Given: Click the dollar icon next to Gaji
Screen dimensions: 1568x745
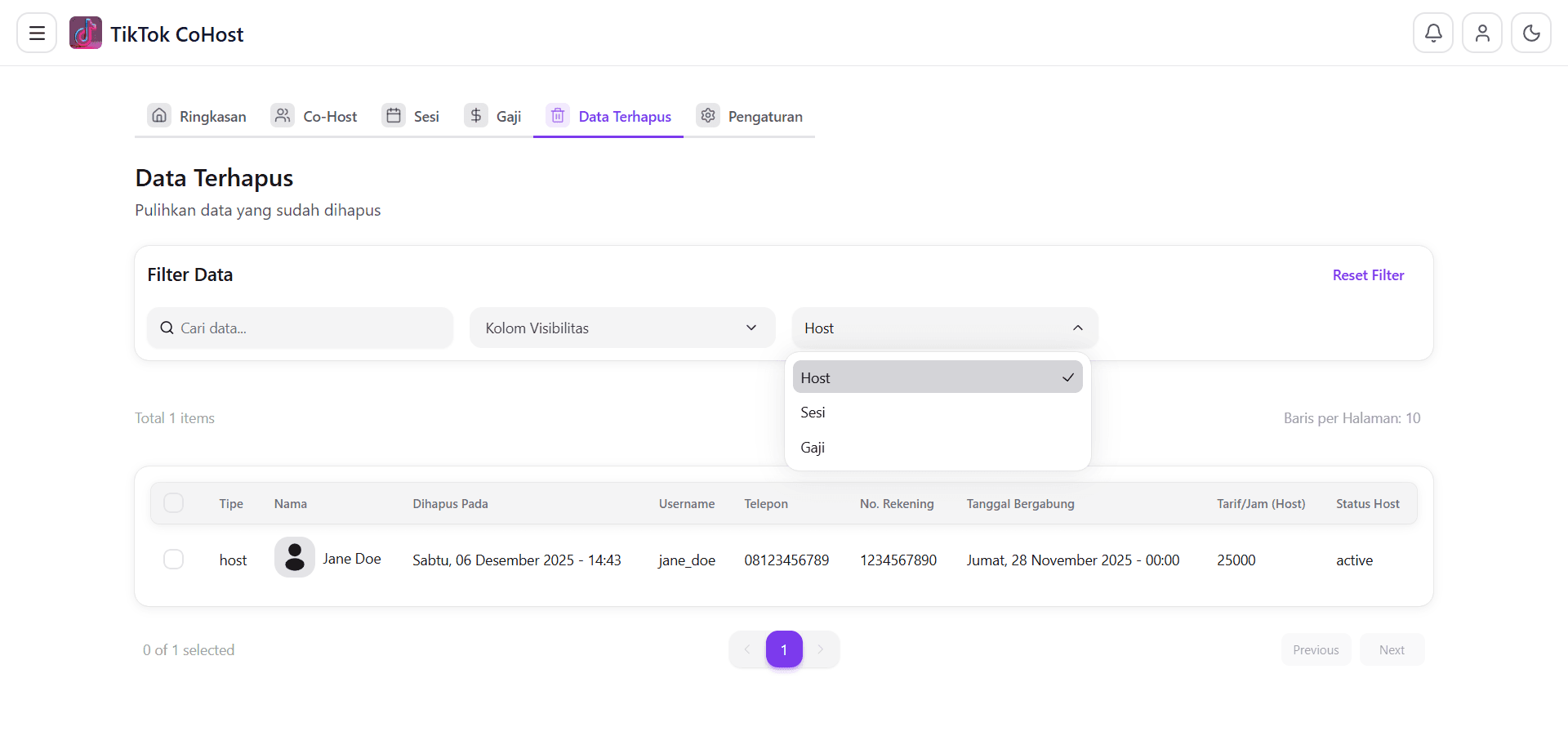Looking at the screenshot, I should [x=476, y=115].
